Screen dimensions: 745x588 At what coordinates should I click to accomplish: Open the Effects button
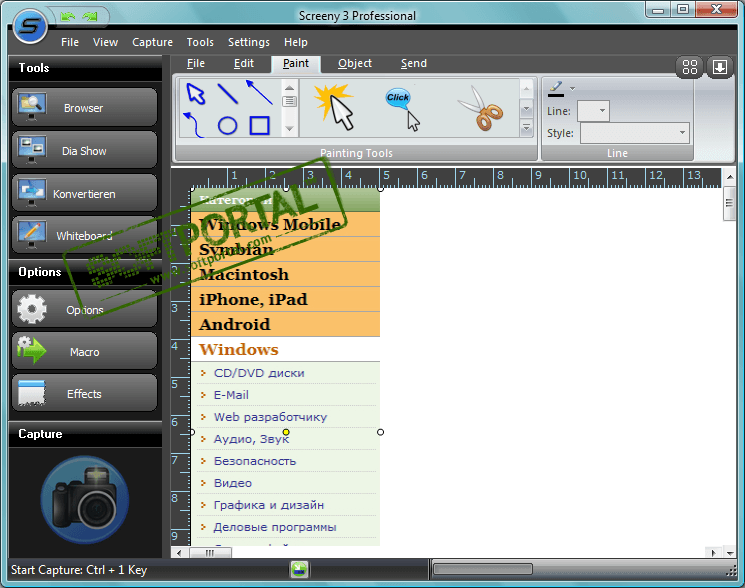click(x=85, y=393)
